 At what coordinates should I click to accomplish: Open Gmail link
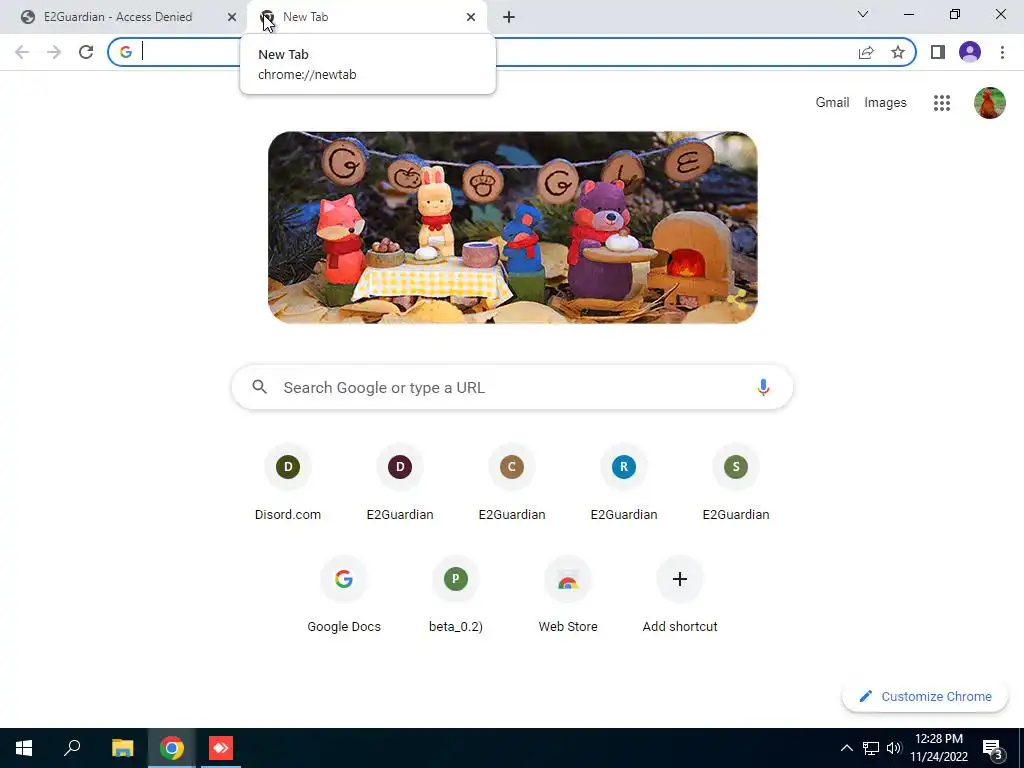(x=832, y=103)
